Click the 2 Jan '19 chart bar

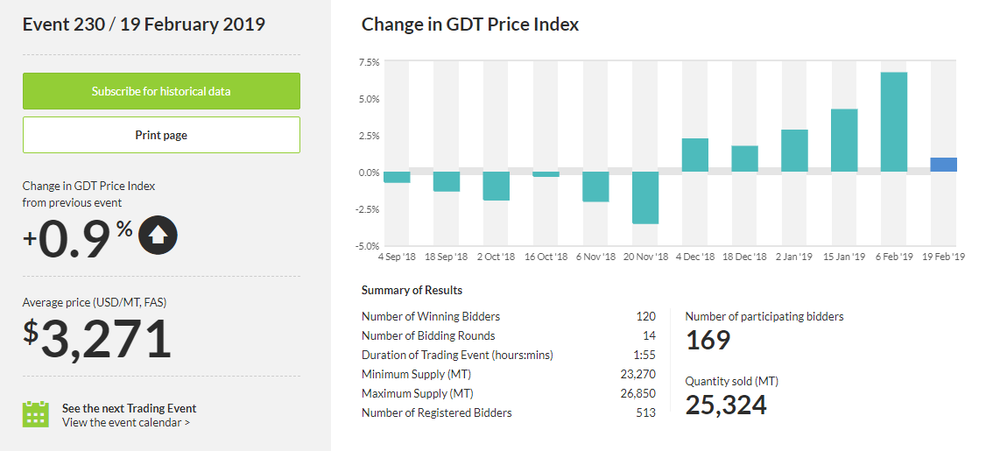tap(795, 151)
